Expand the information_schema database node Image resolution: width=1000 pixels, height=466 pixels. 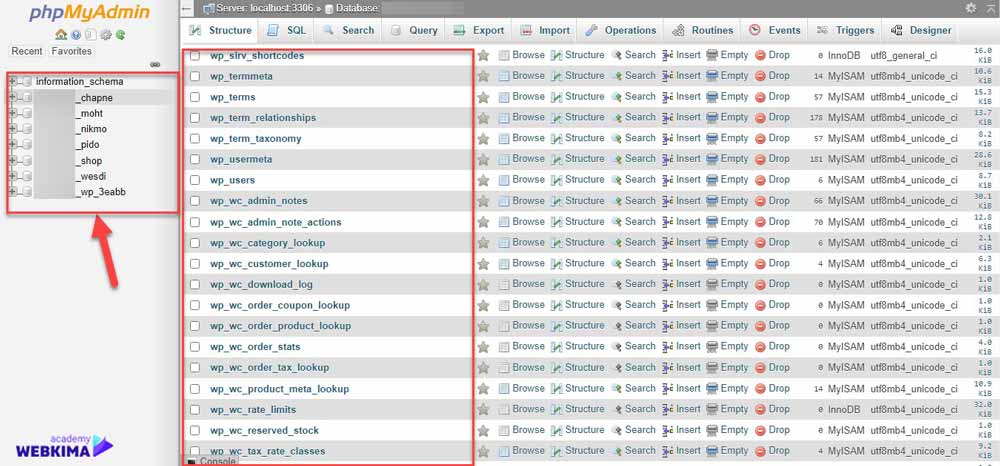[x=12, y=82]
